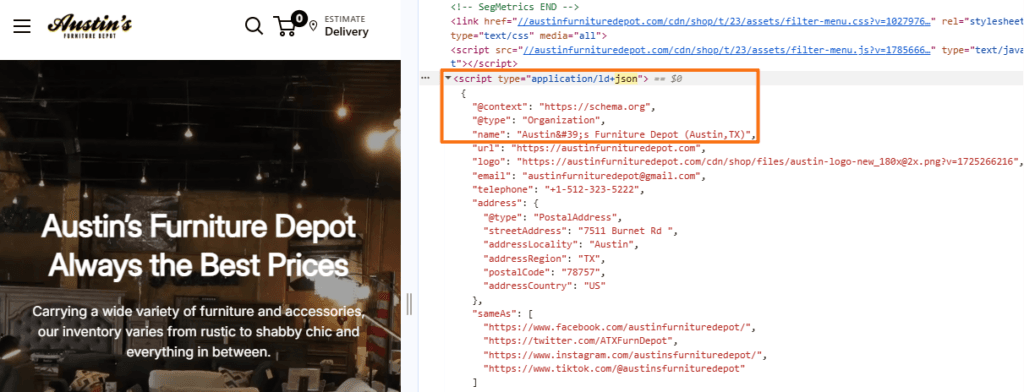
Task: Select the "@type": "Organization" line
Action: [x=539, y=120]
